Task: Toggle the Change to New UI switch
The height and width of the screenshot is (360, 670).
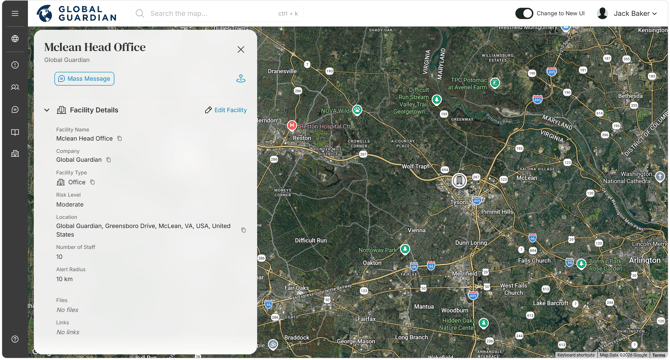Action: point(524,13)
